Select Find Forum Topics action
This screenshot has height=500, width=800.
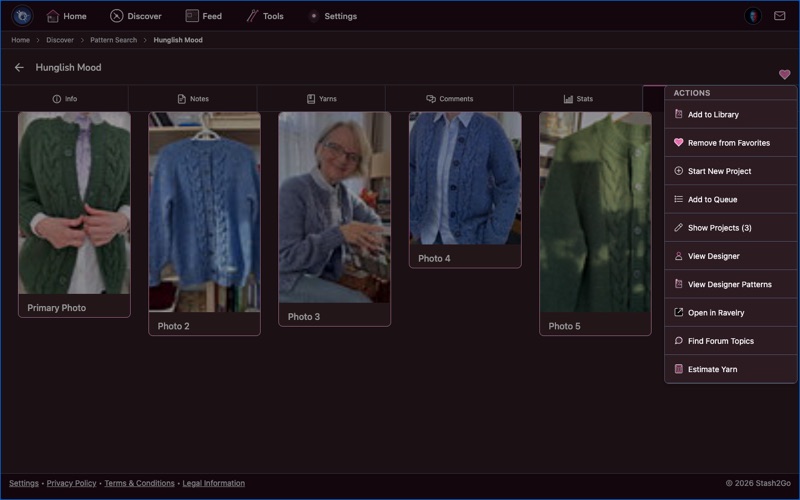click(x=731, y=341)
